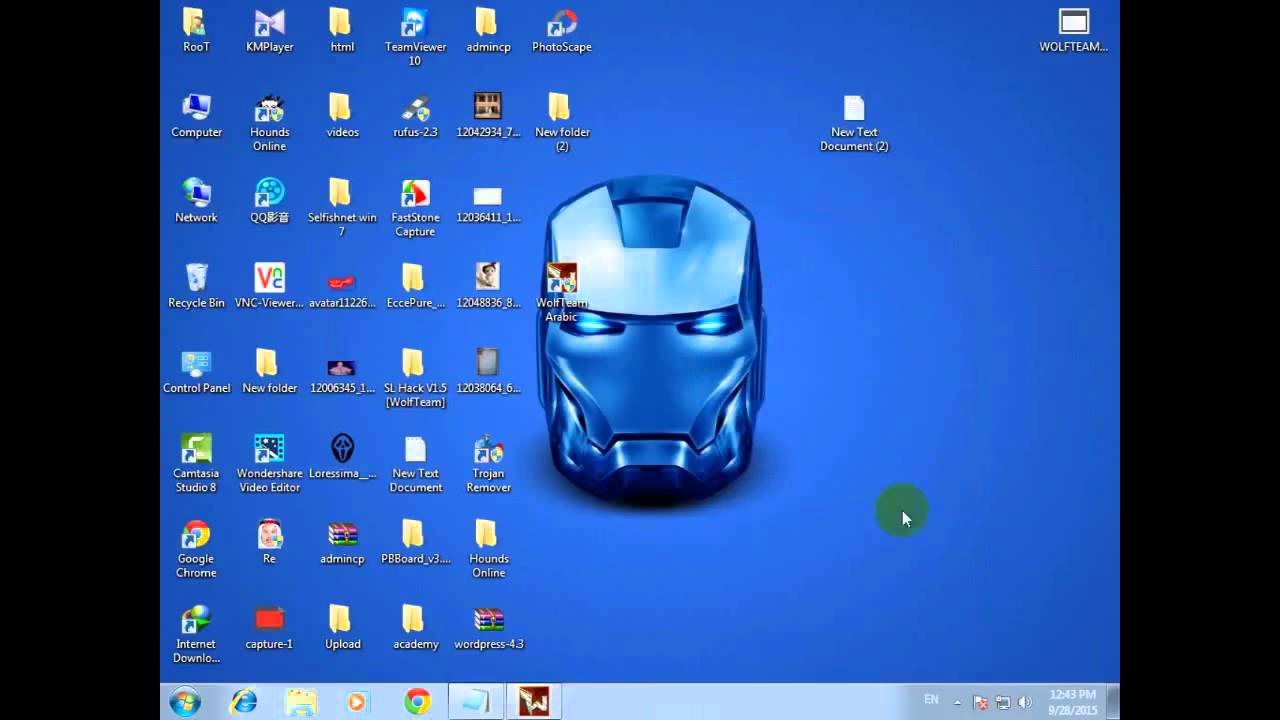Launch the QQ player shortcut
Viewport: 1280px width, 720px height.
269,200
